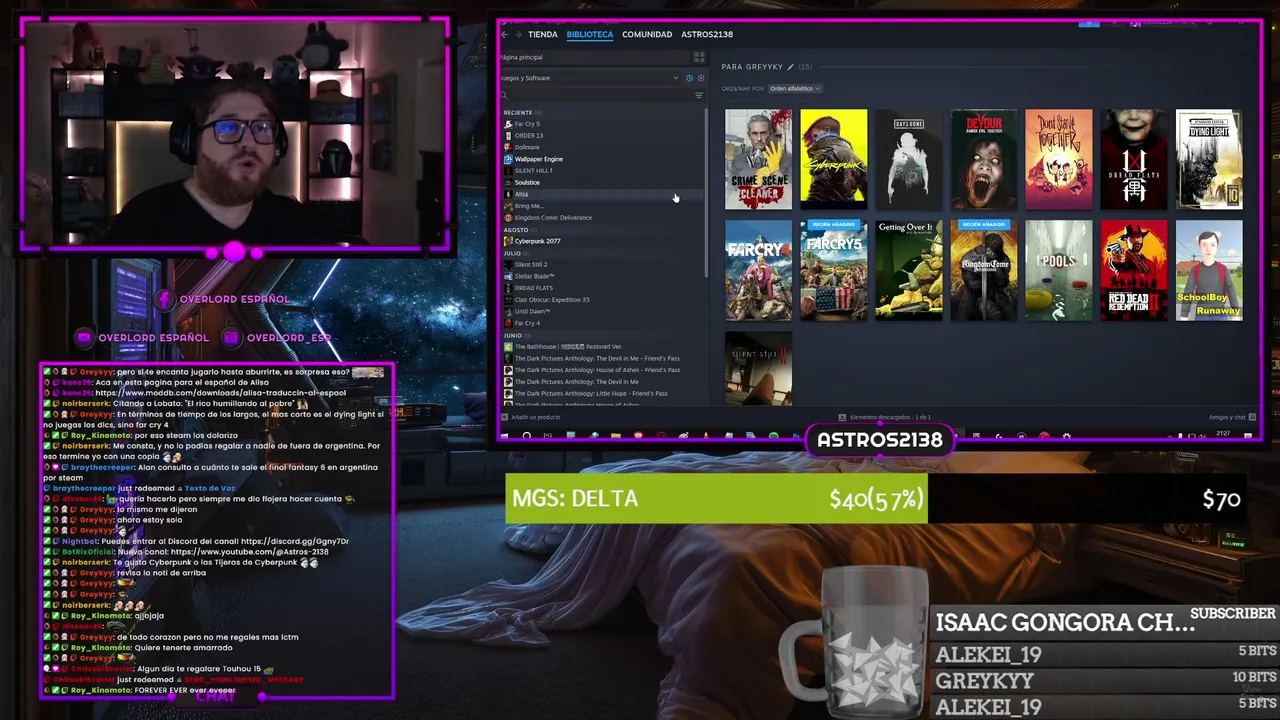
Task: Click the library search field
Action: pos(596,95)
